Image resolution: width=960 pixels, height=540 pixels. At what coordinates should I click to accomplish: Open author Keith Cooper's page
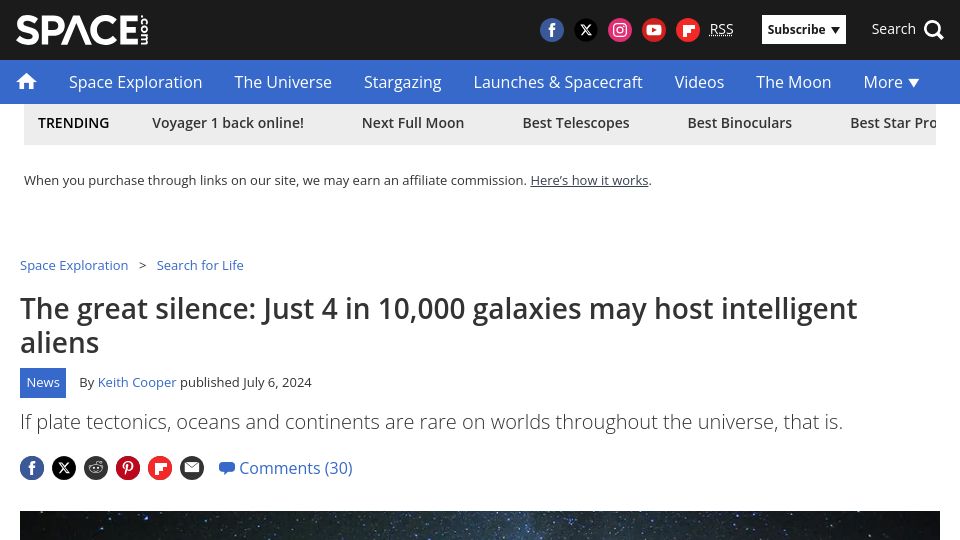(137, 383)
